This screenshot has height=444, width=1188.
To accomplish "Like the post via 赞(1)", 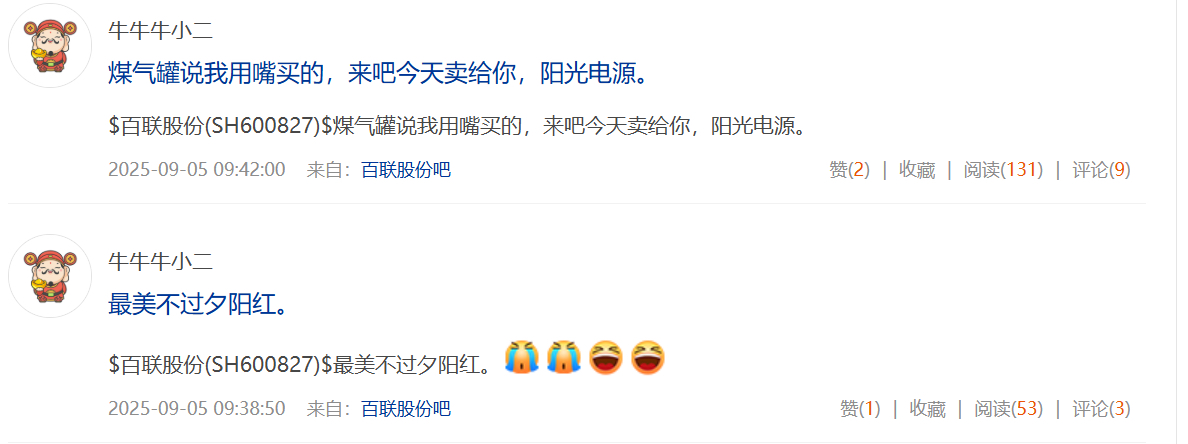I will [860, 409].
